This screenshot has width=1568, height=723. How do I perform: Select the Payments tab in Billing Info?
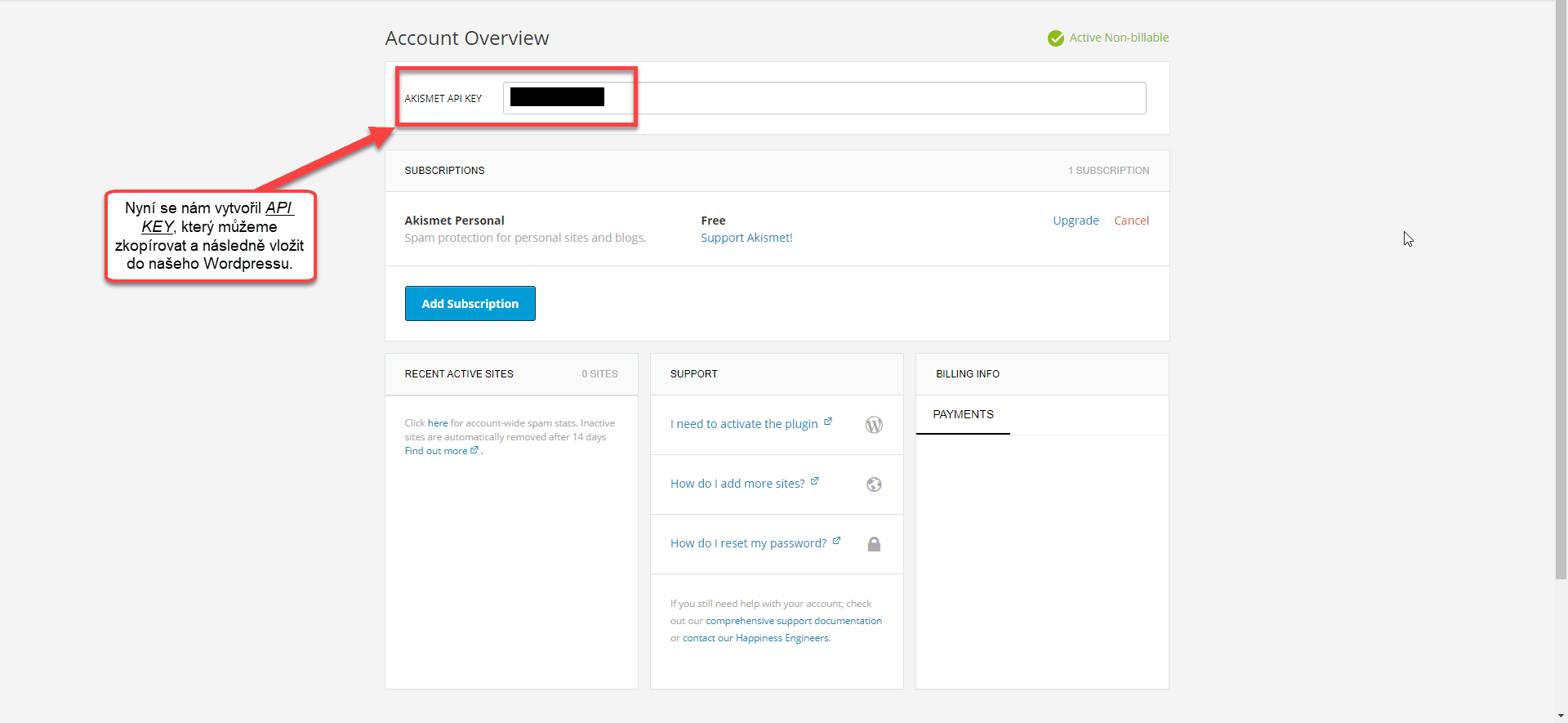(963, 414)
